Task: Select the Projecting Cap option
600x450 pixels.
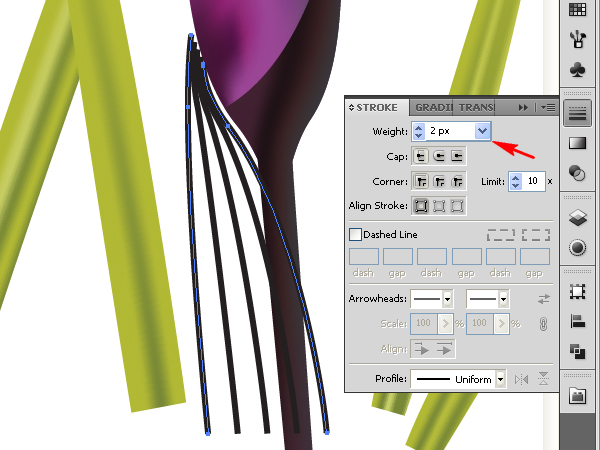Action: coord(457,156)
